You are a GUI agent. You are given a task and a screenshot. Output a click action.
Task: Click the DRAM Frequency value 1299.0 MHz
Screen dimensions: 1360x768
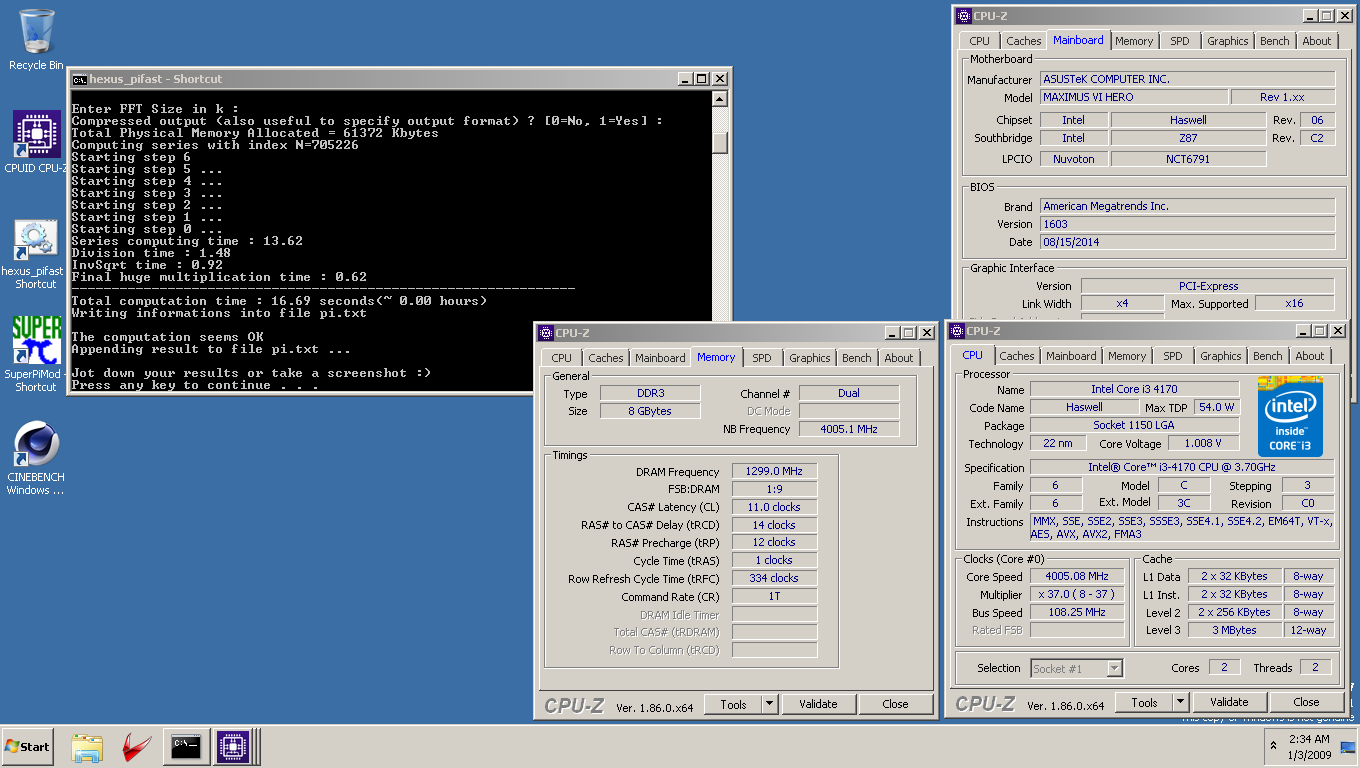pos(774,472)
